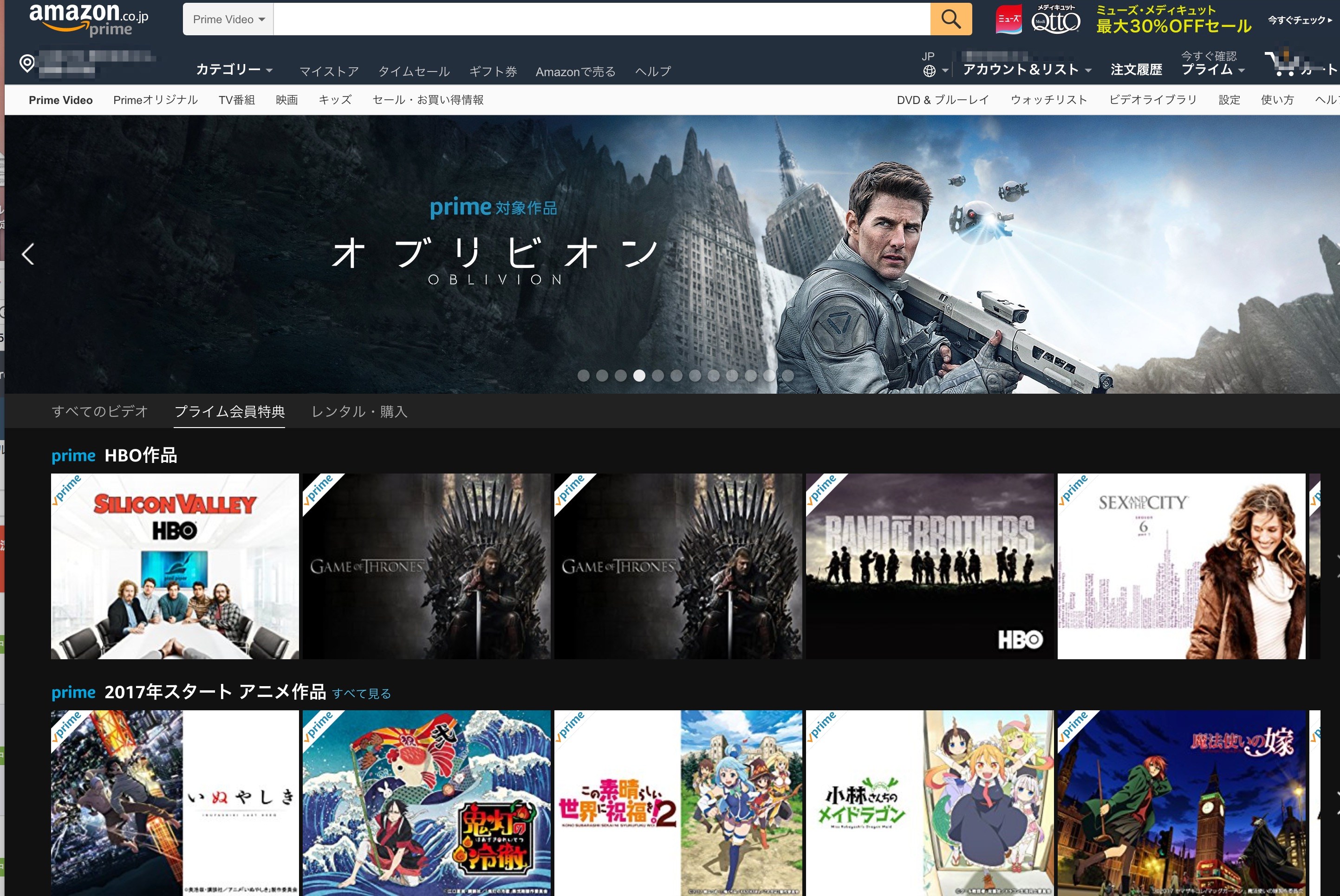Open the いぬやしき anime thumbnail
Viewport: 1340px width, 896px height.
(x=175, y=803)
